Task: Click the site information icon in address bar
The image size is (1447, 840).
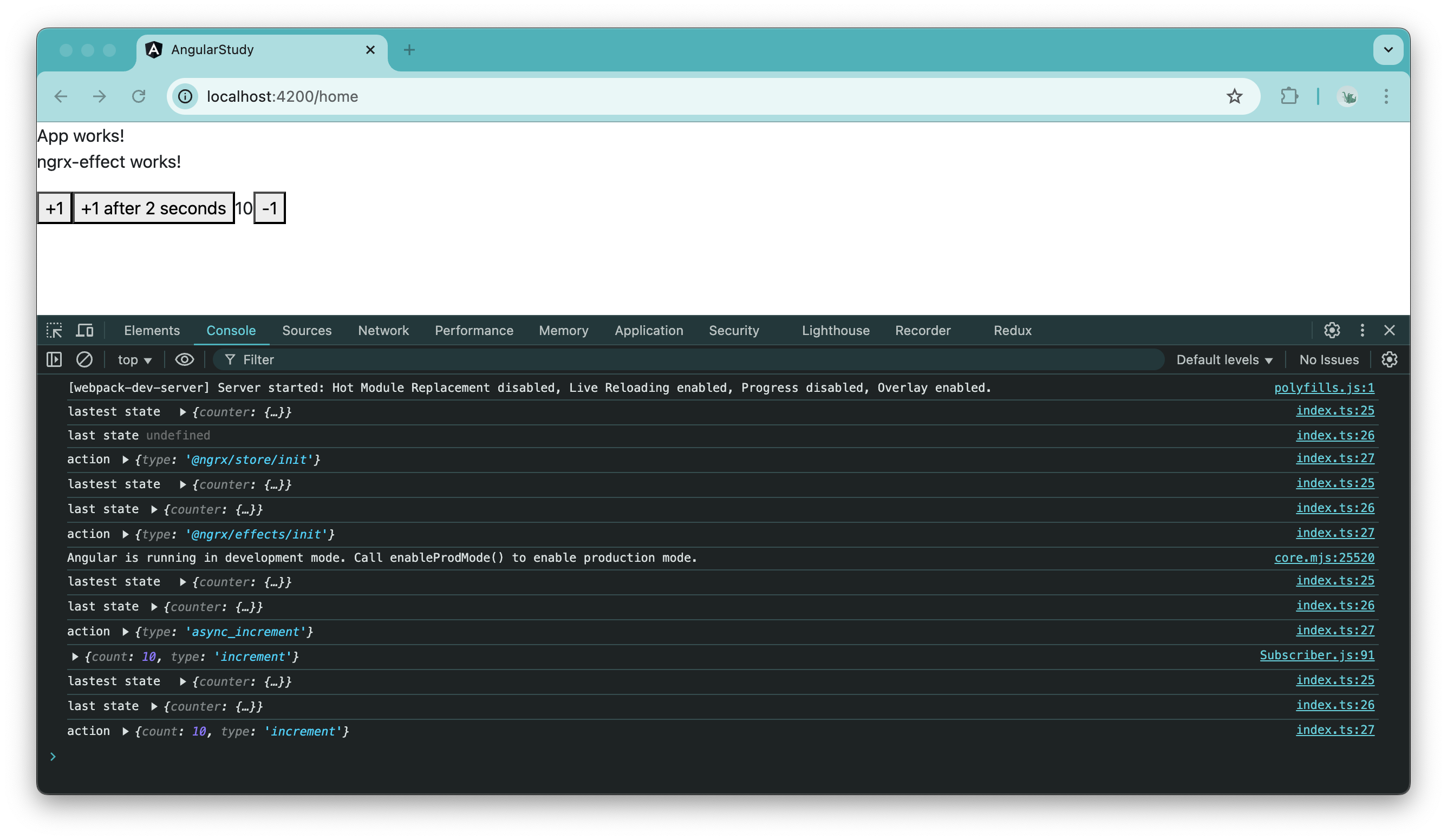Action: pos(184,96)
